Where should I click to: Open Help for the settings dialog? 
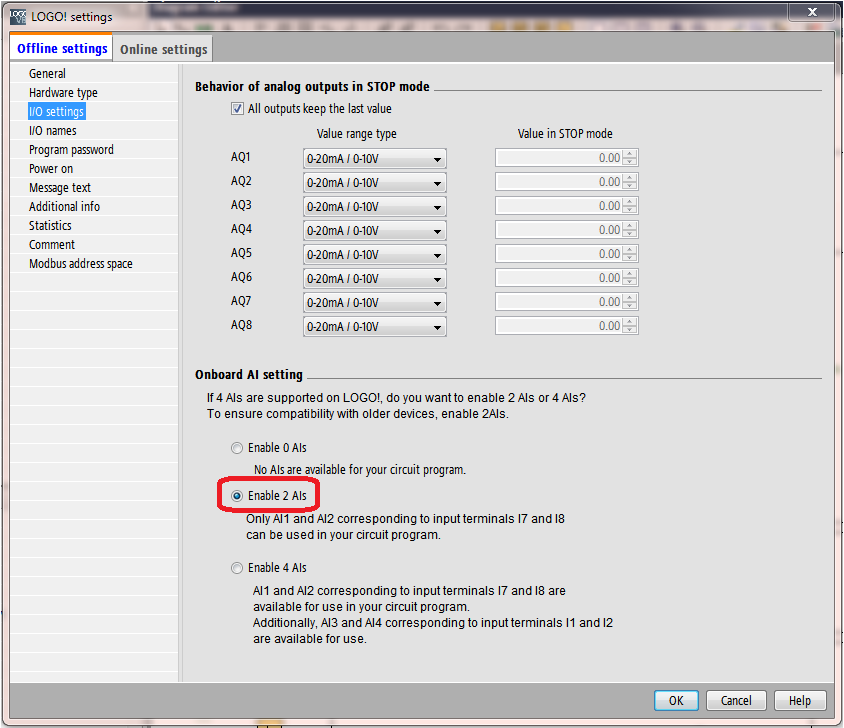click(800, 700)
